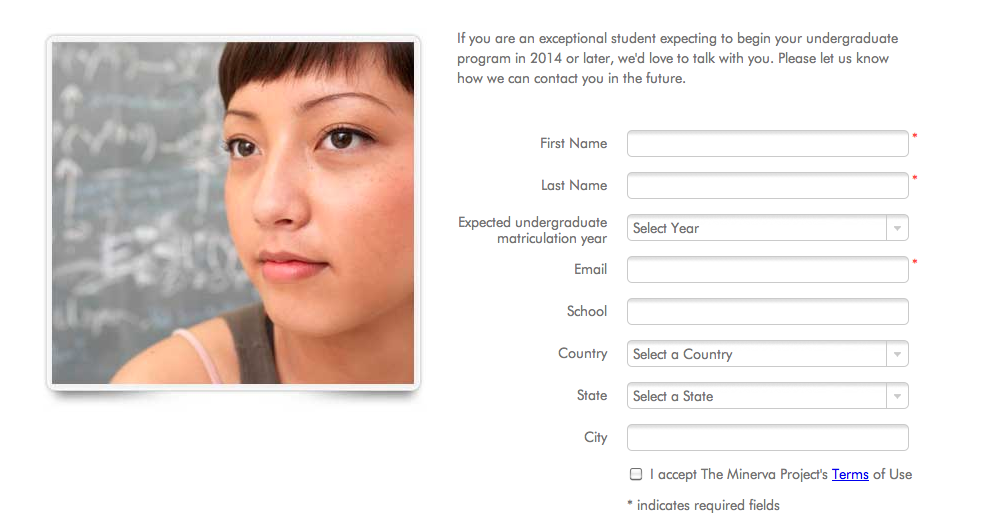Click the red asterisk beside First Name
Viewport: 994px width, 519px height.
[x=915, y=136]
